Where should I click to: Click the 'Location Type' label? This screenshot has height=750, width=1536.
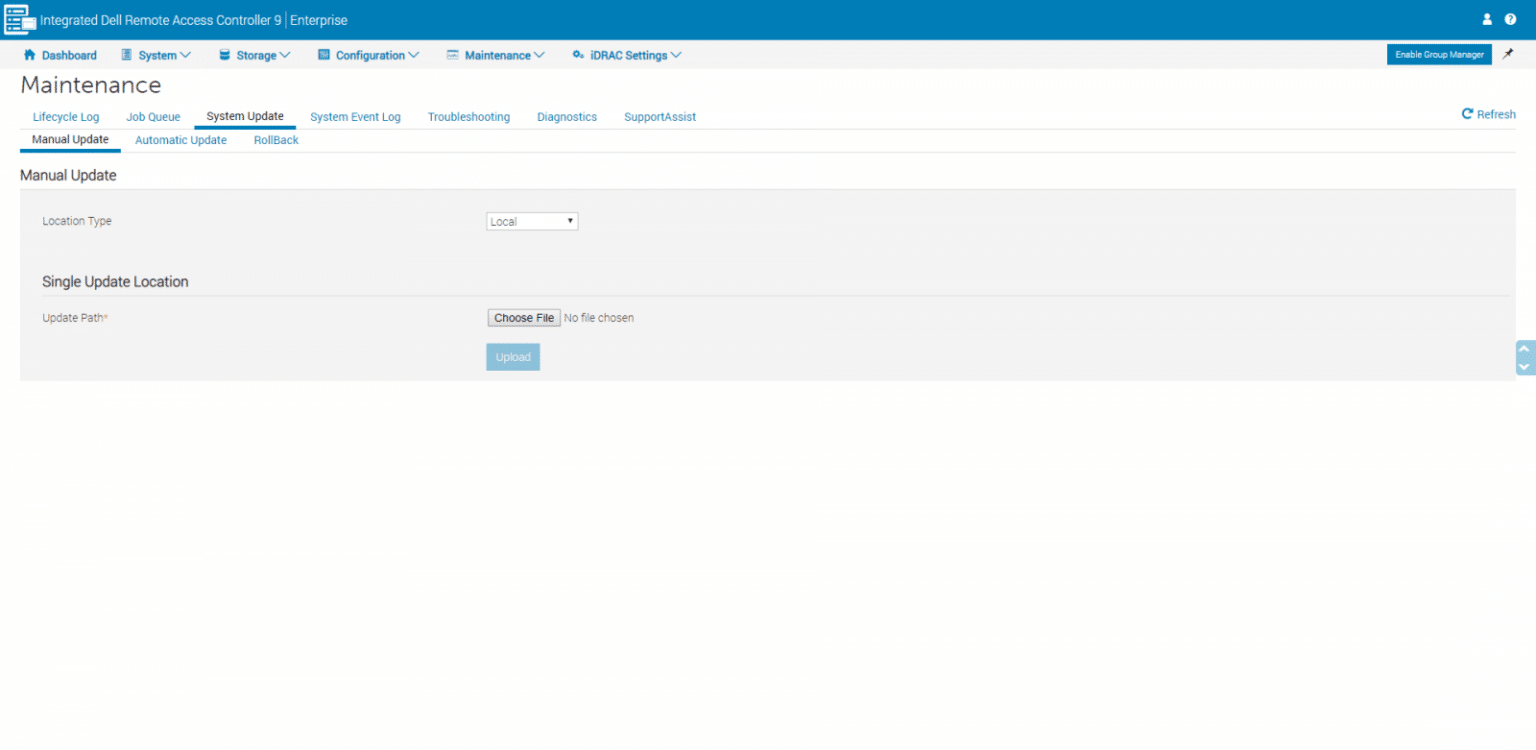pyautogui.click(x=77, y=221)
